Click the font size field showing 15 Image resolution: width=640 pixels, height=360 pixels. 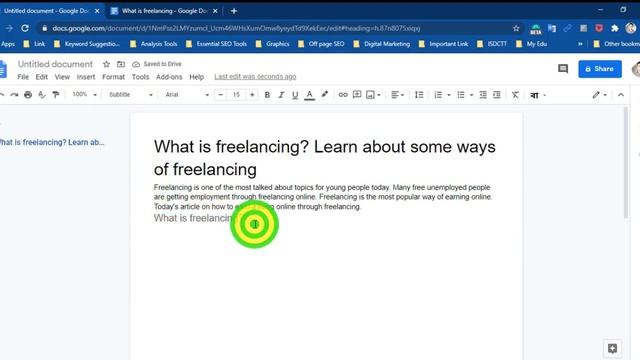[x=236, y=95]
